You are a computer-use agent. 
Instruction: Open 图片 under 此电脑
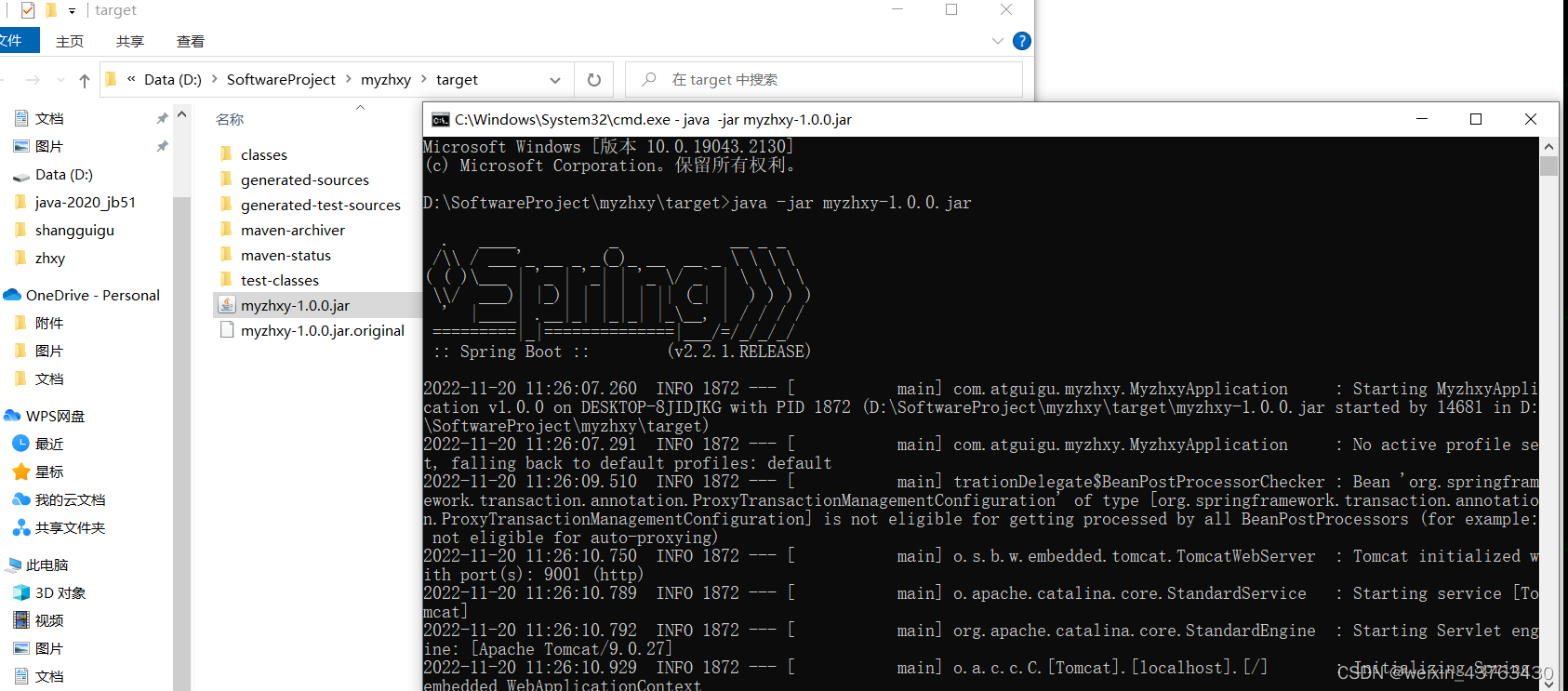click(49, 648)
